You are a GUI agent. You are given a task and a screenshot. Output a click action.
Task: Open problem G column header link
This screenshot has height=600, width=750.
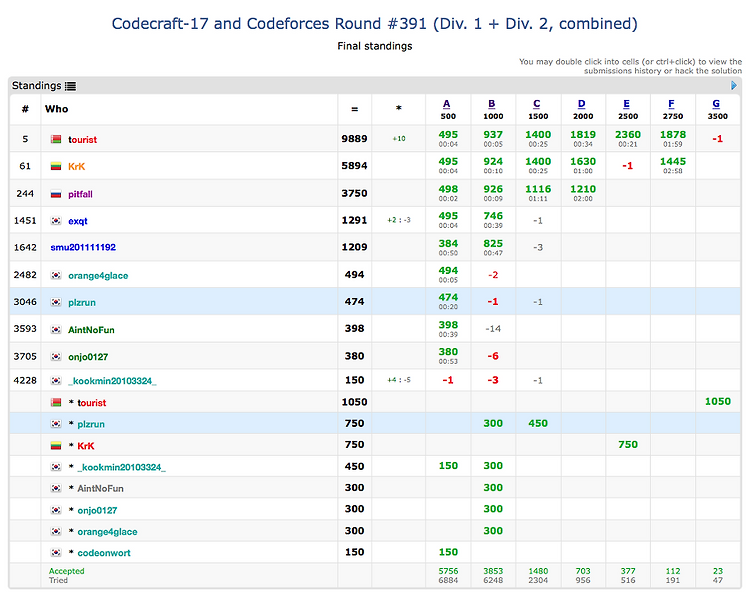(x=716, y=104)
